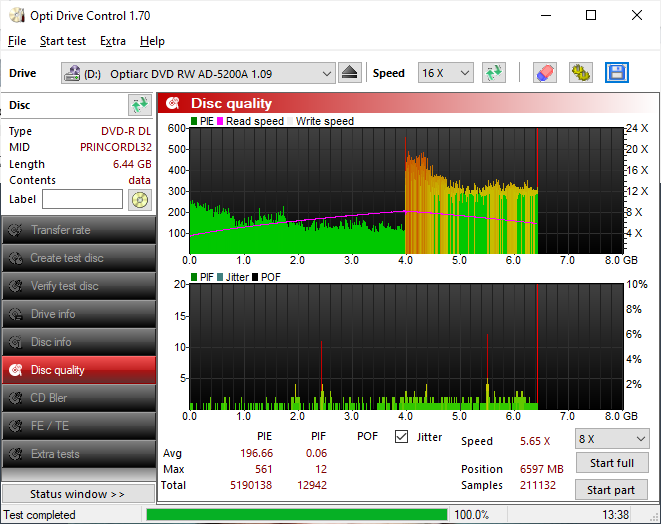The width and height of the screenshot is (661, 524).
Task: Click the Disc info sidebar icon
Action: [15, 342]
